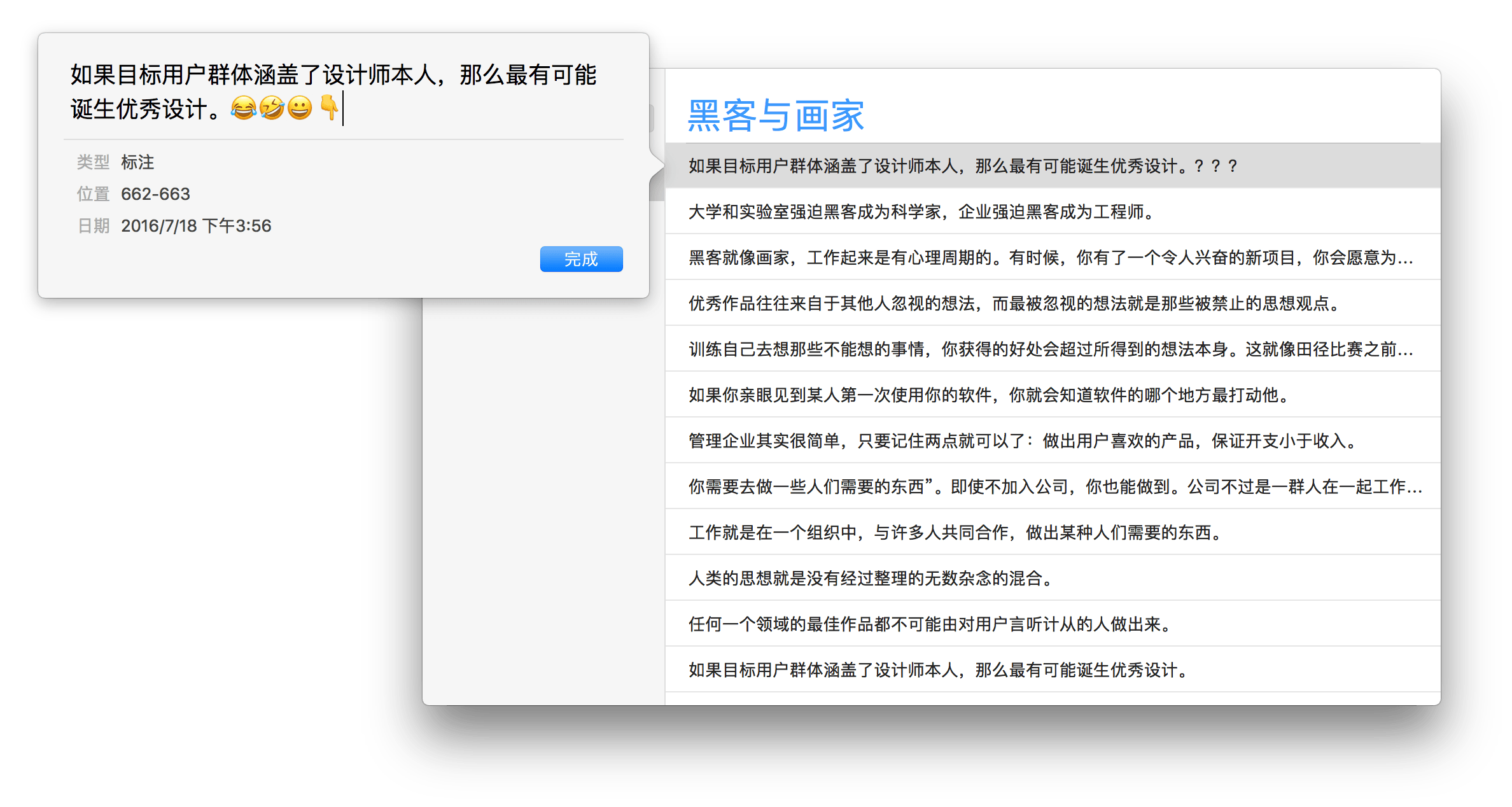Select the highlighted note ending with ？？？
The image size is (1512, 807).
[x=1053, y=166]
